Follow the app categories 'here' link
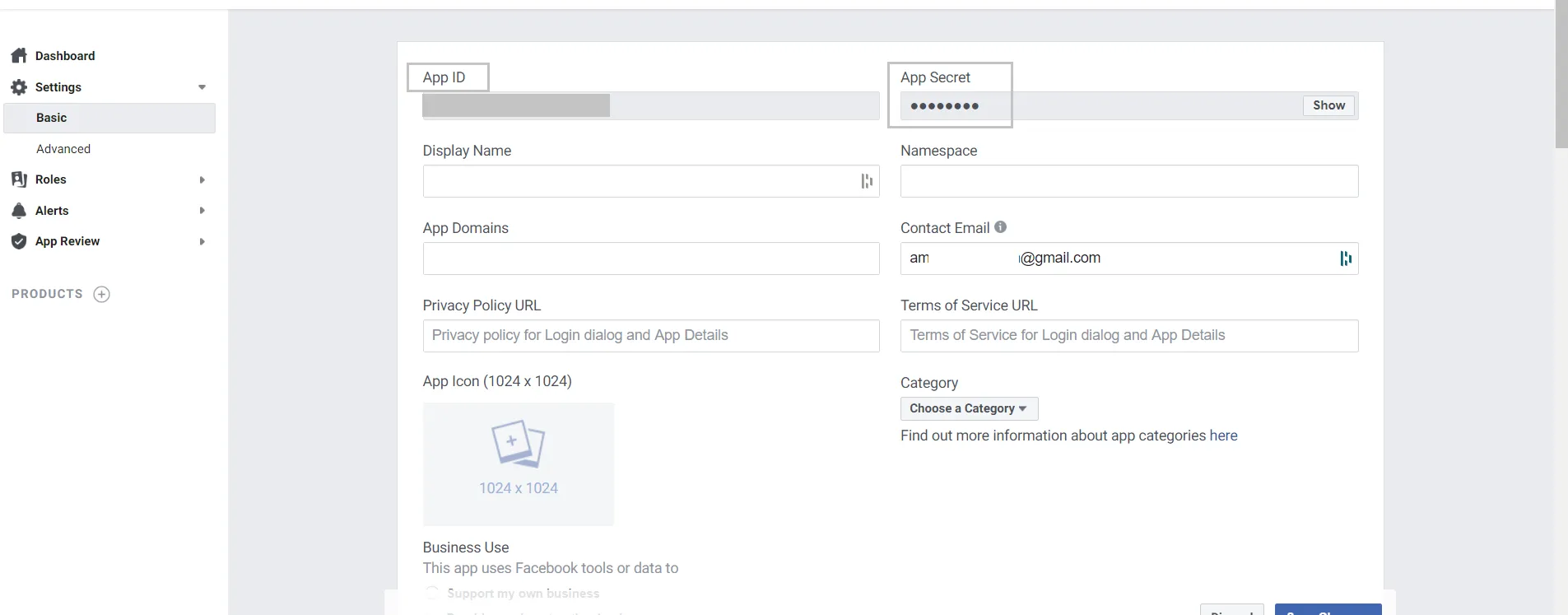The height and width of the screenshot is (615, 1568). (x=1223, y=436)
